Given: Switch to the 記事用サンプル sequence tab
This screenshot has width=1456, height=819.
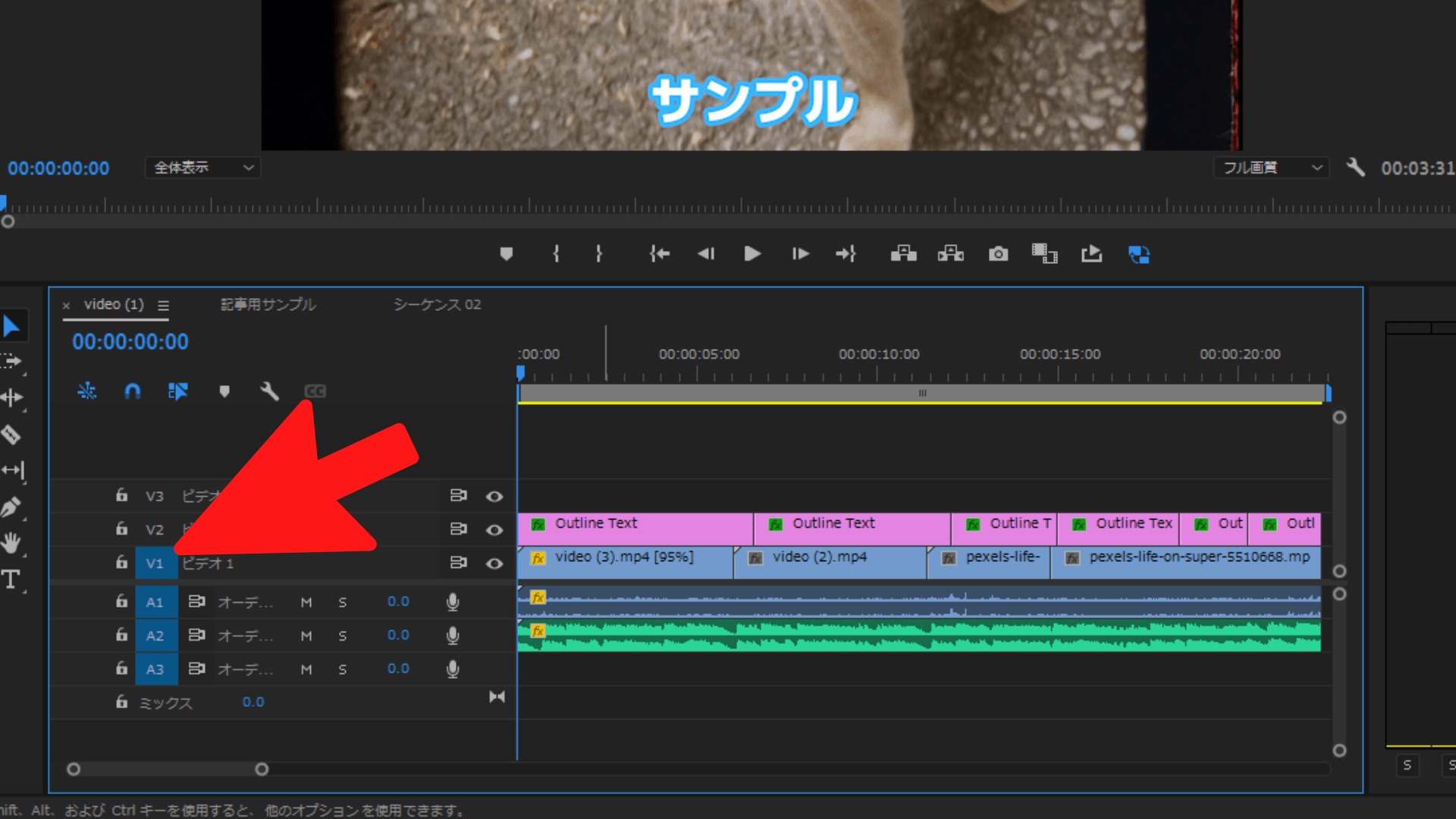Looking at the screenshot, I should [x=268, y=305].
